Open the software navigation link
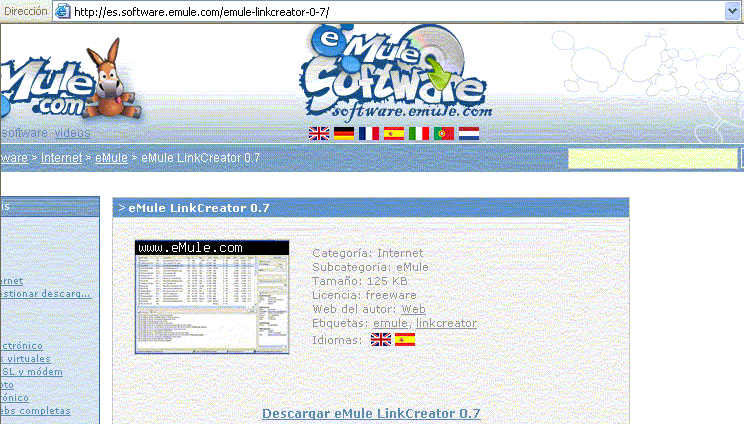The height and width of the screenshot is (424, 744). tap(25, 133)
